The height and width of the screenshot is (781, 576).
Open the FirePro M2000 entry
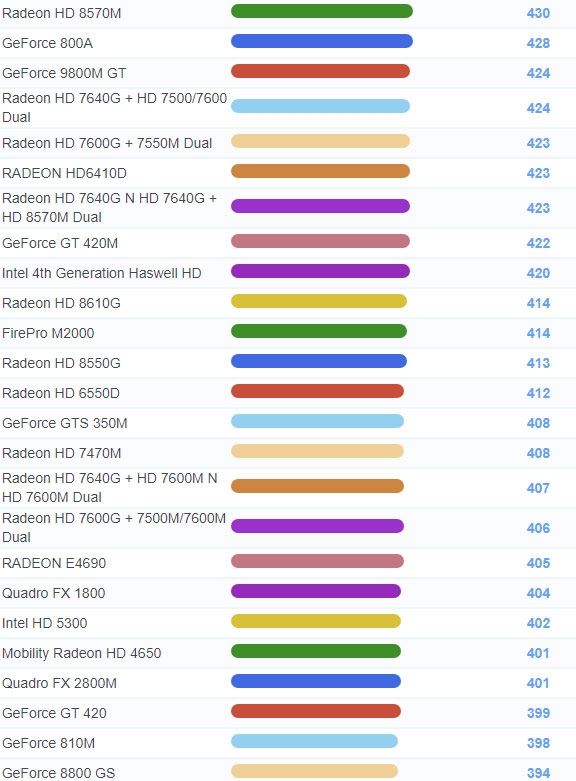pos(48,333)
